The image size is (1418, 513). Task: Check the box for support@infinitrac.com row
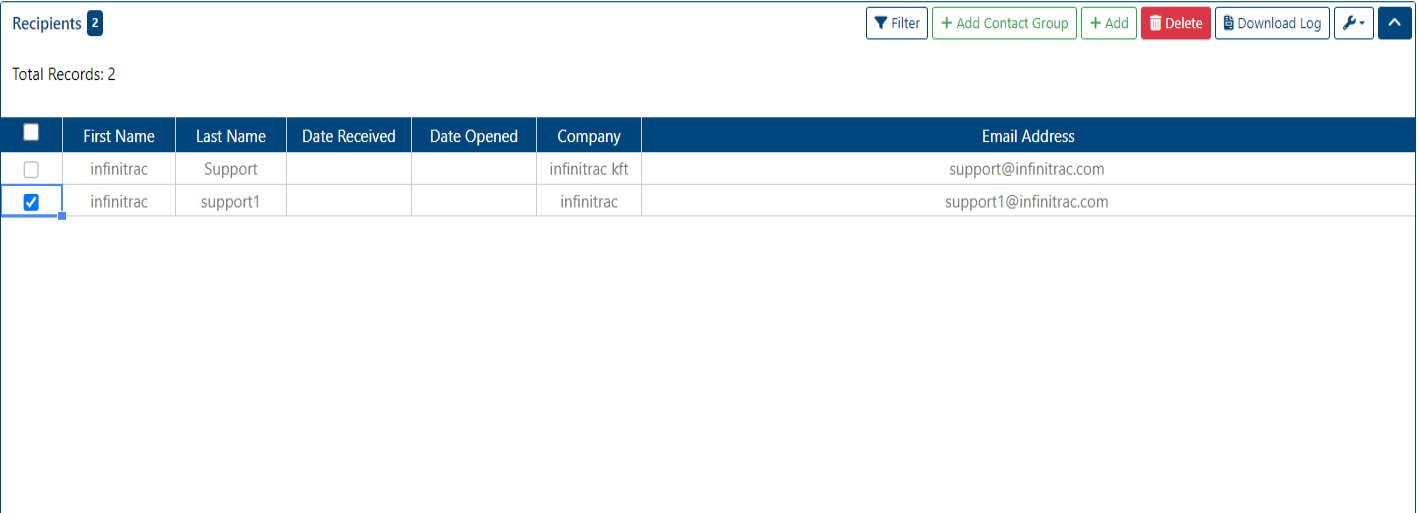[x=31, y=170]
